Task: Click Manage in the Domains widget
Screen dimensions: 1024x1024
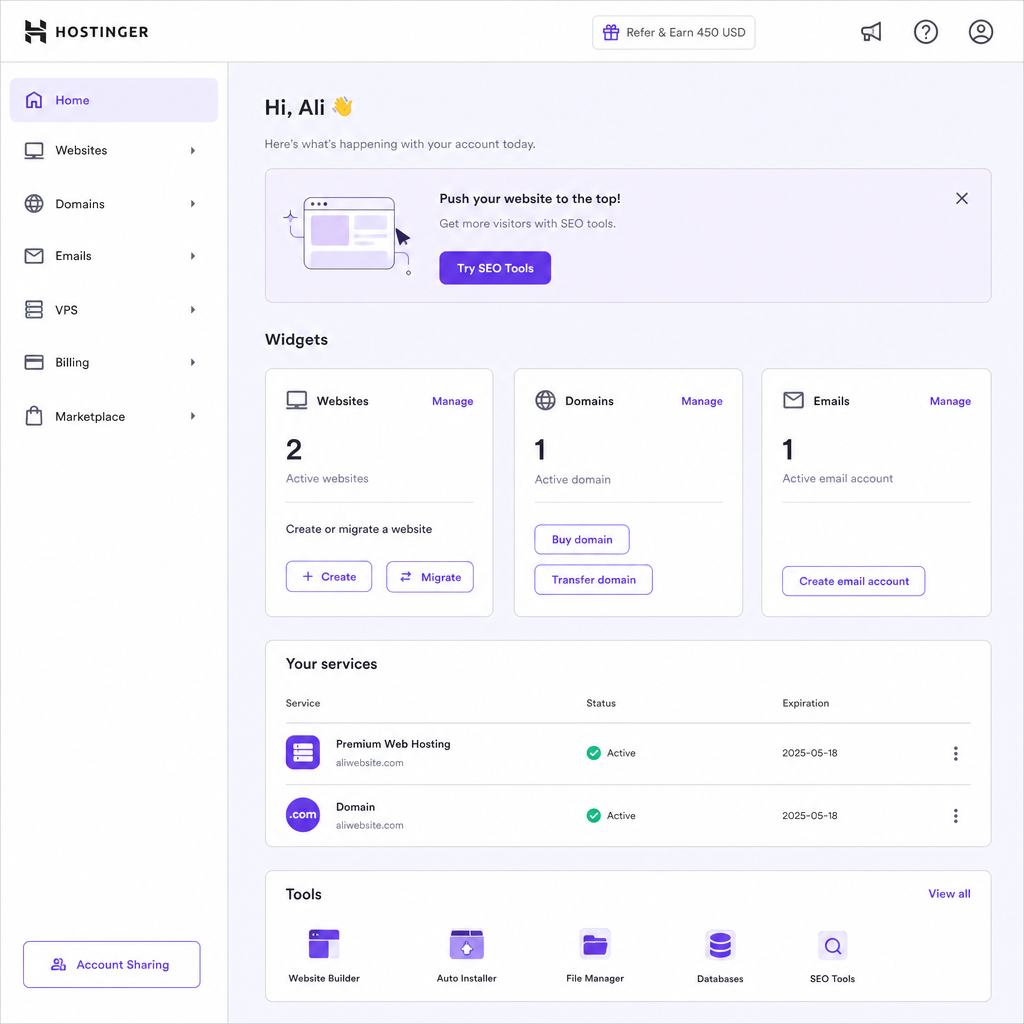Action: click(702, 401)
